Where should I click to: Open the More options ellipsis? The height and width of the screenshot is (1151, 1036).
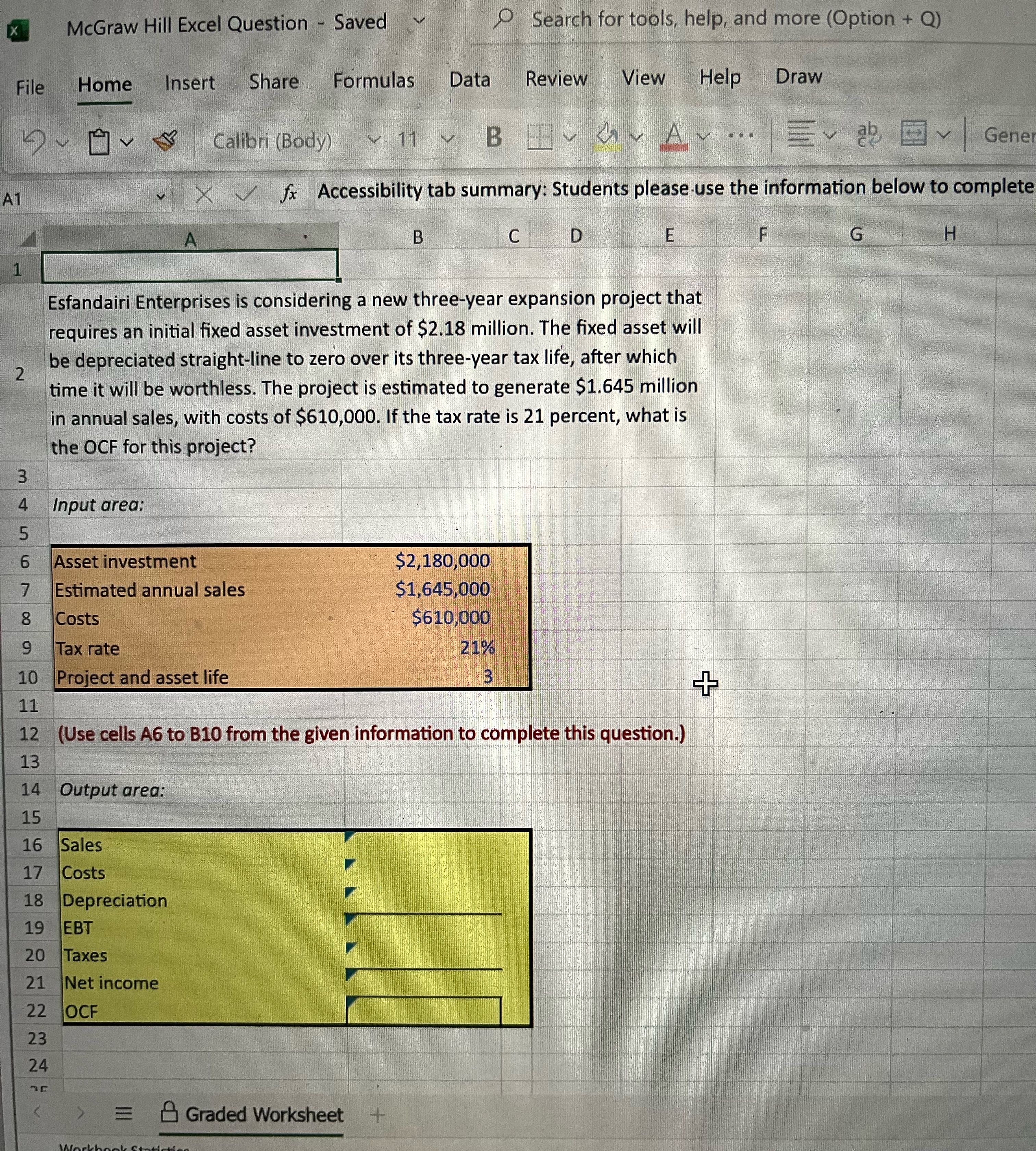(741, 136)
